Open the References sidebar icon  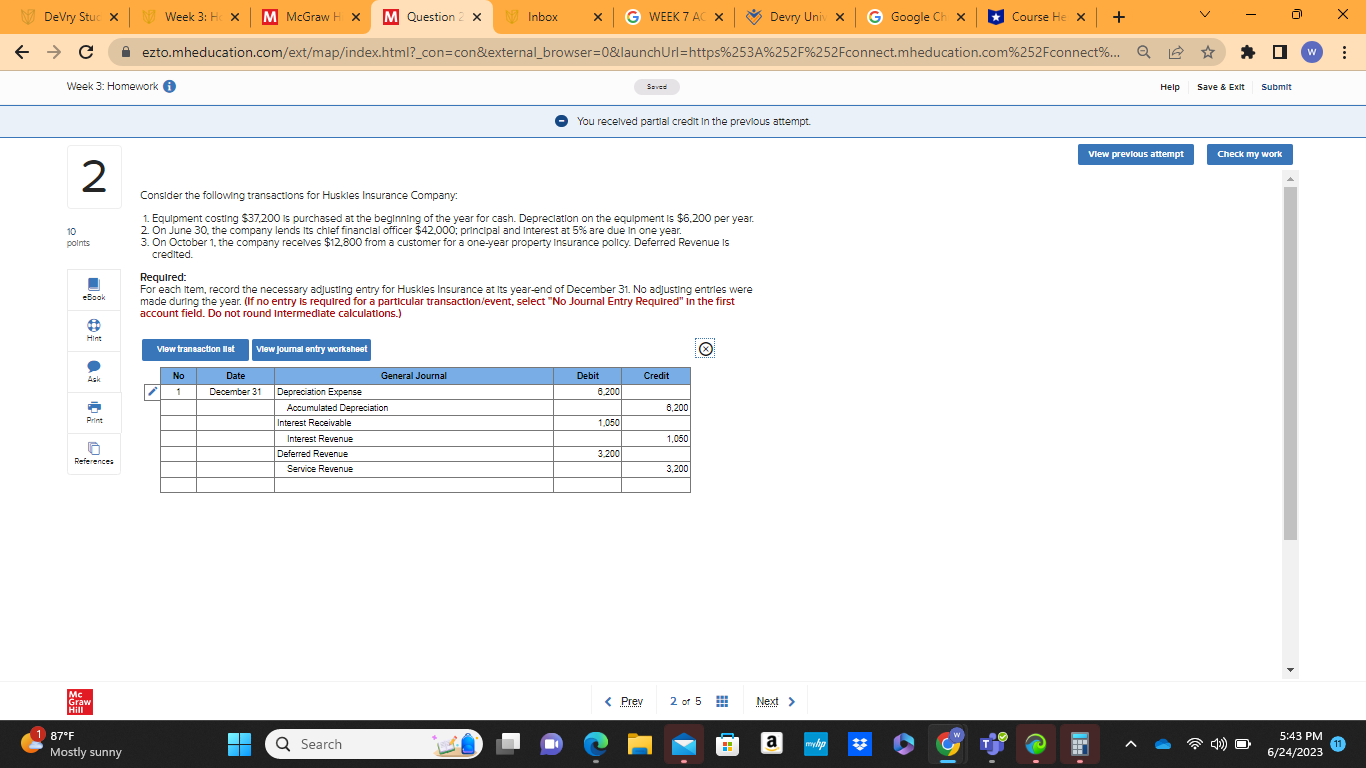click(94, 452)
